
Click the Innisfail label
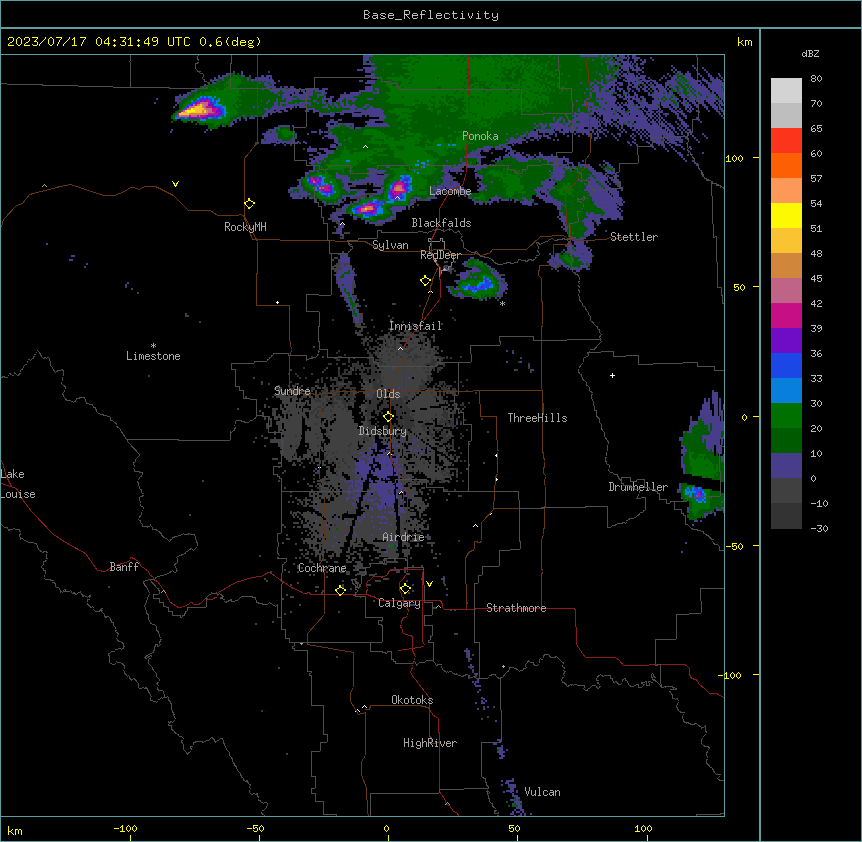(416, 326)
